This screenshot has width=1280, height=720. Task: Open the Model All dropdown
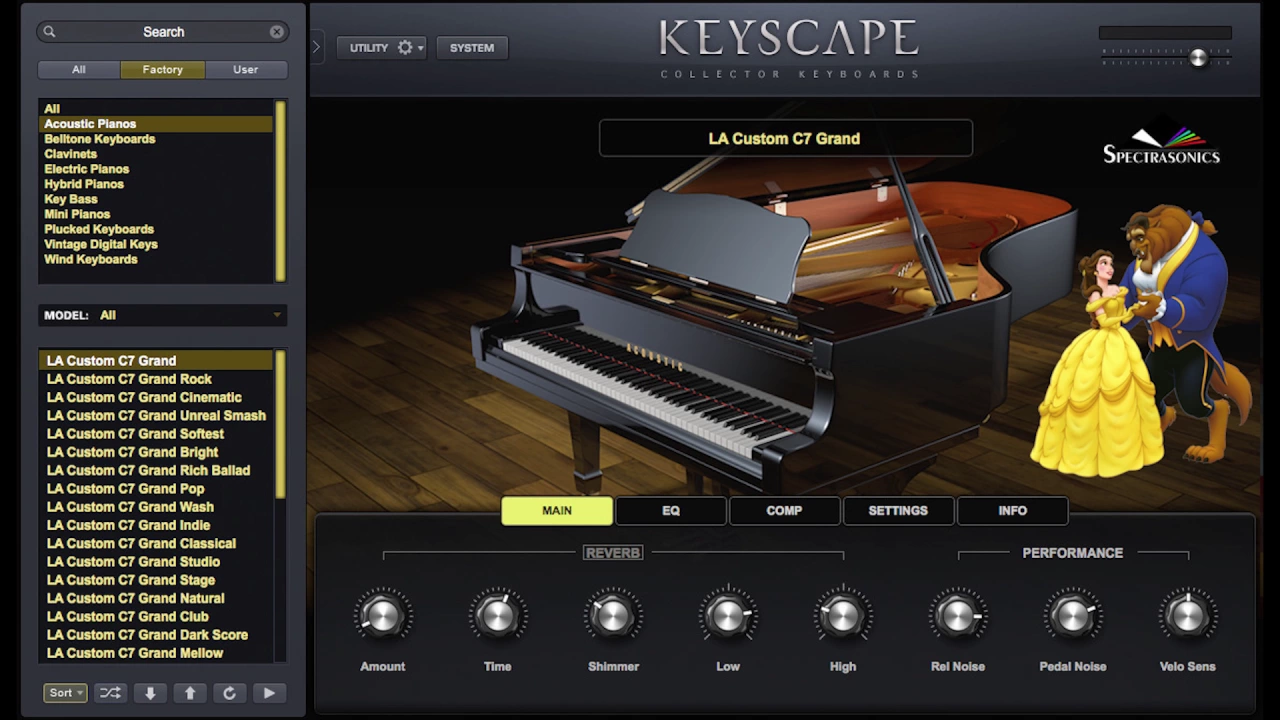163,315
